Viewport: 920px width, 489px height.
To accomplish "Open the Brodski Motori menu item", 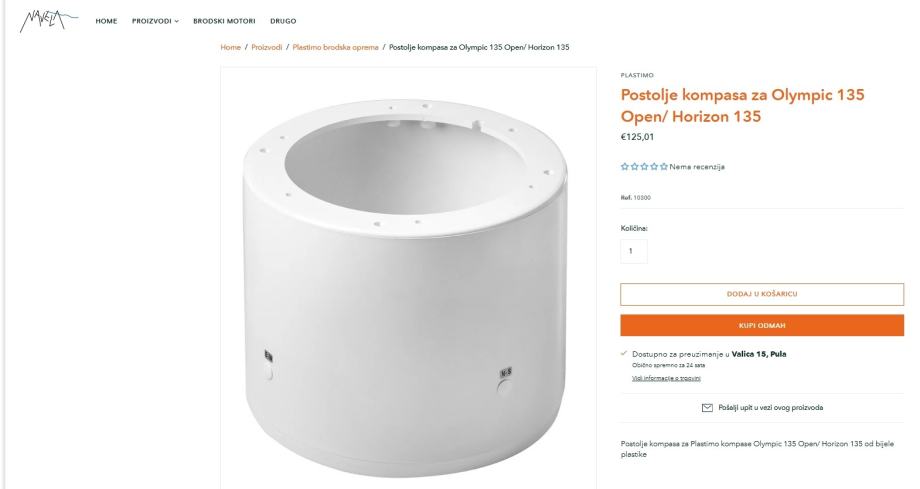I will tap(224, 21).
